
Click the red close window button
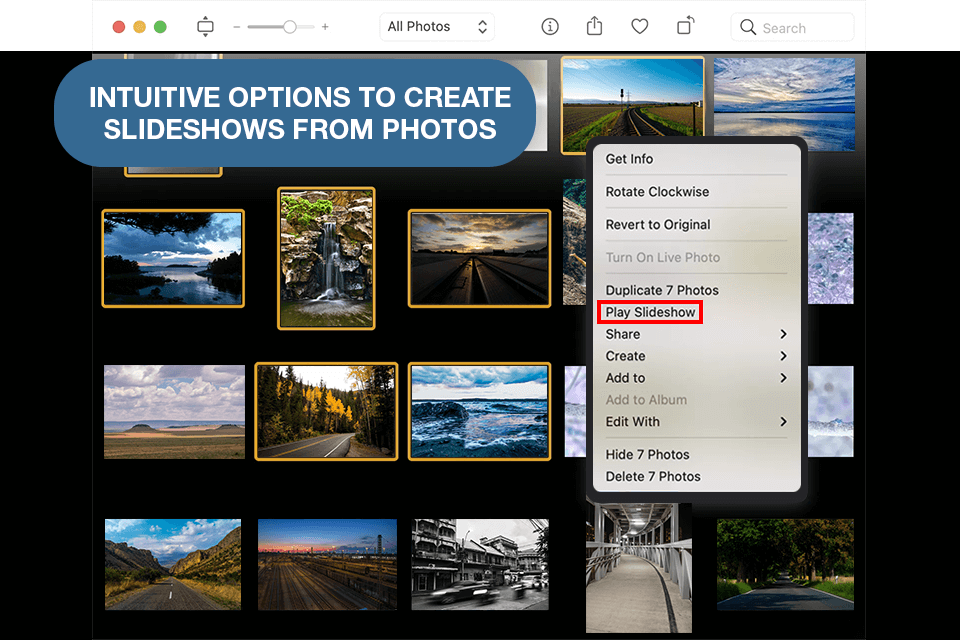(x=119, y=27)
